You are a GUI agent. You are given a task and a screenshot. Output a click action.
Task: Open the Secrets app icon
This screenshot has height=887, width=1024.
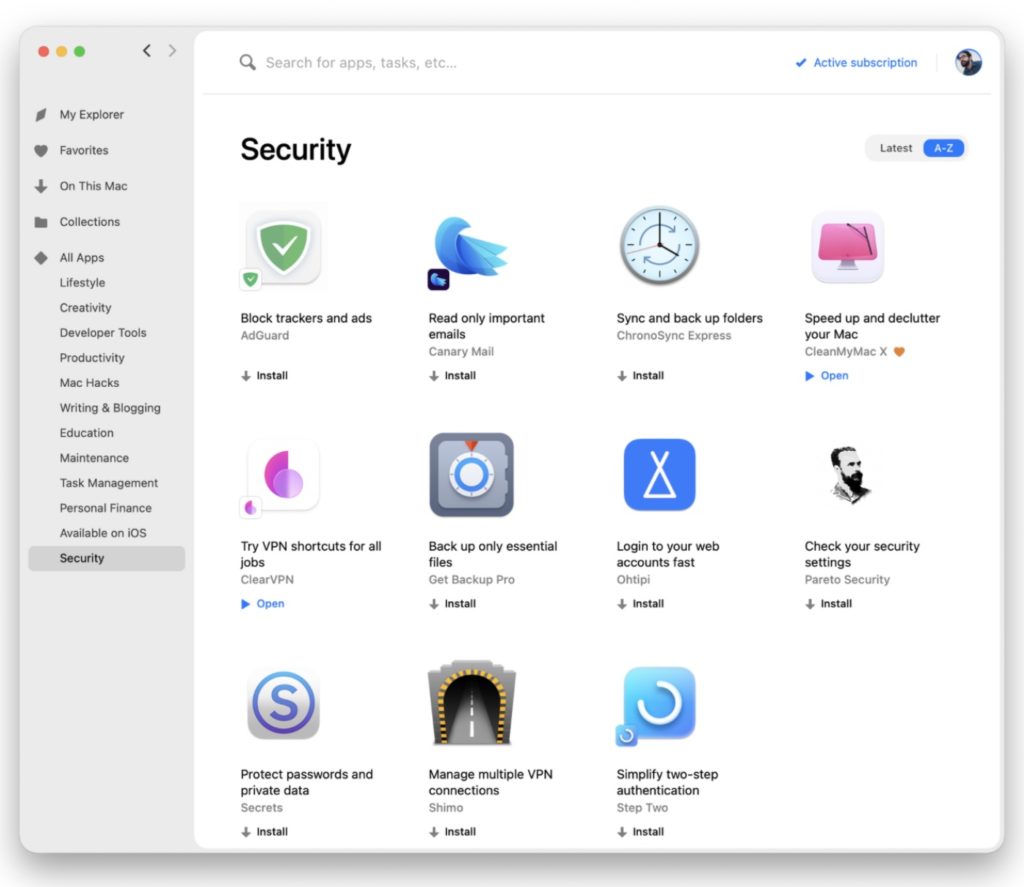click(x=284, y=704)
